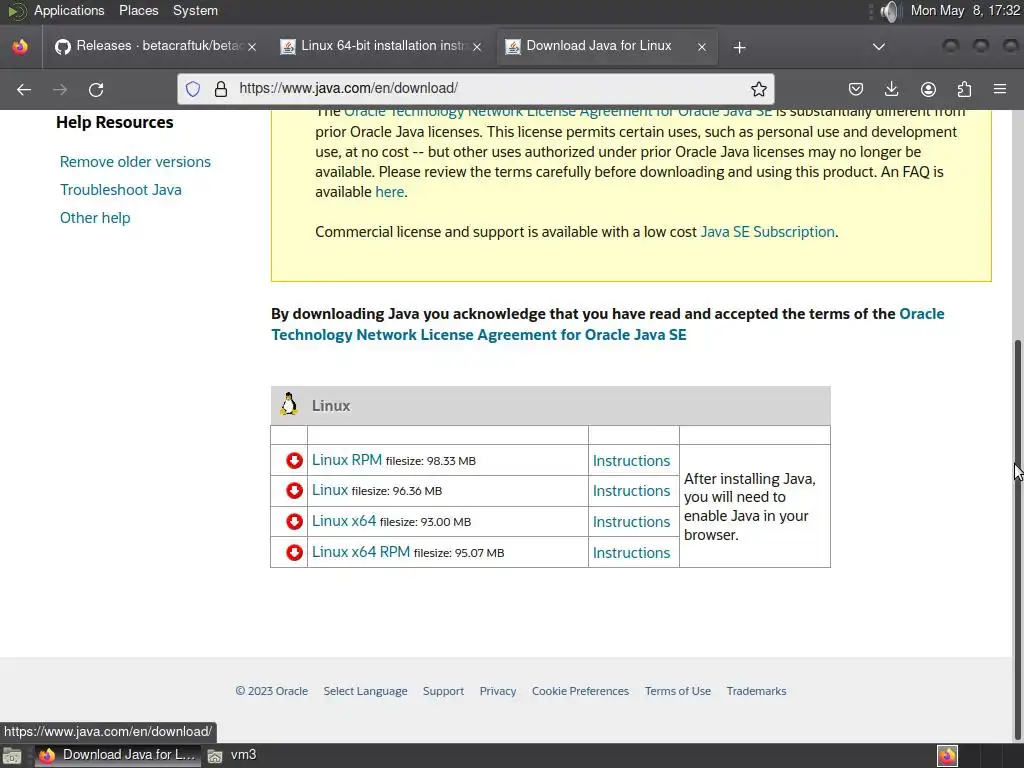This screenshot has height=768, width=1024.
Task: Open the Privacy footer link
Action: 498,691
